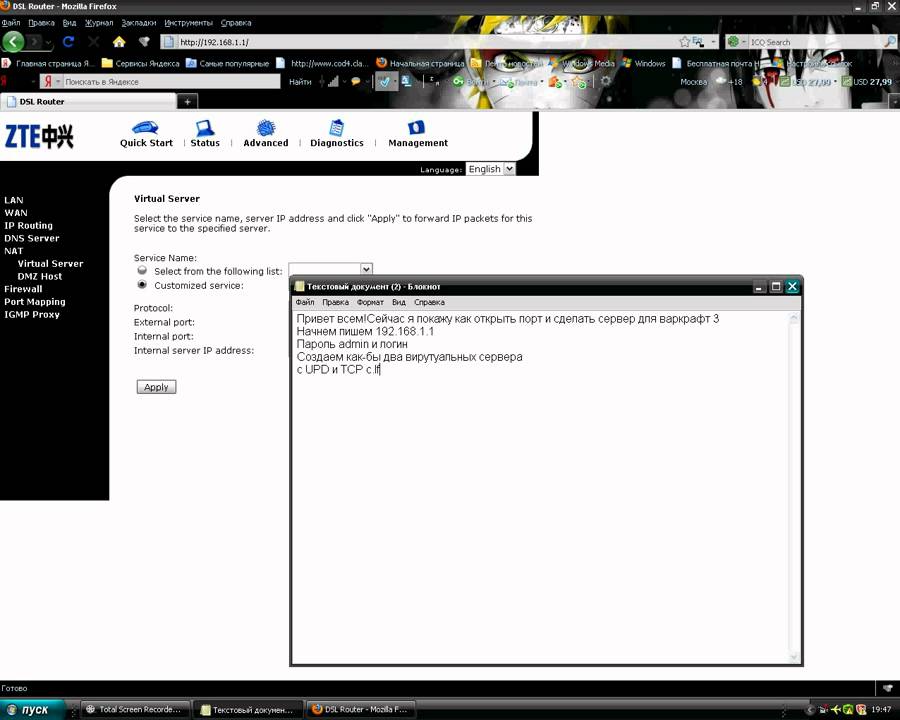Viewport: 900px width, 720px height.
Task: Switch to Total Screen Recorder taskbar item
Action: 134,710
